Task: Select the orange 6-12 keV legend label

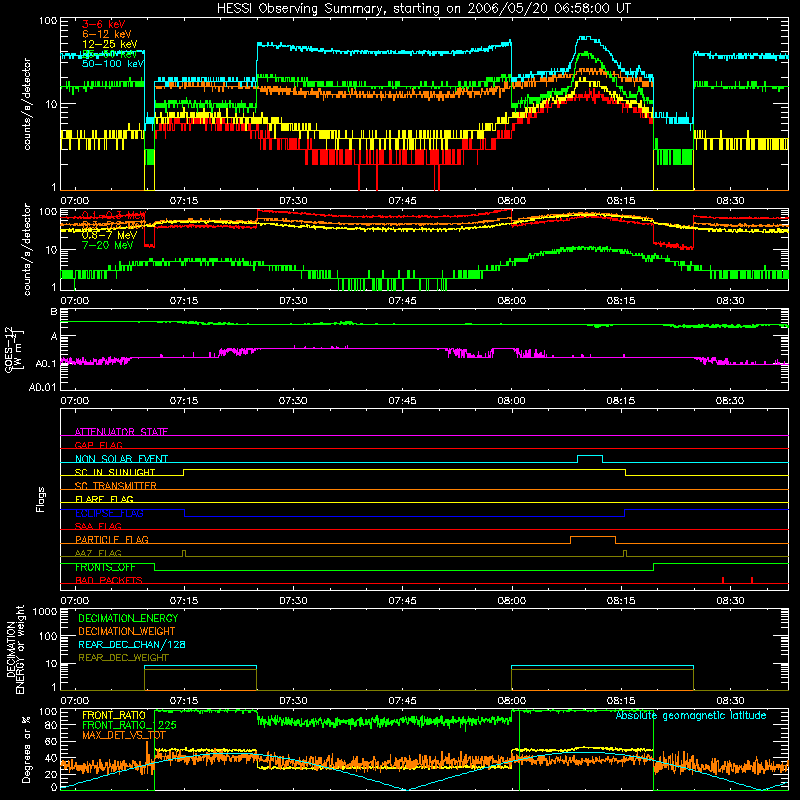Action: [x=107, y=34]
